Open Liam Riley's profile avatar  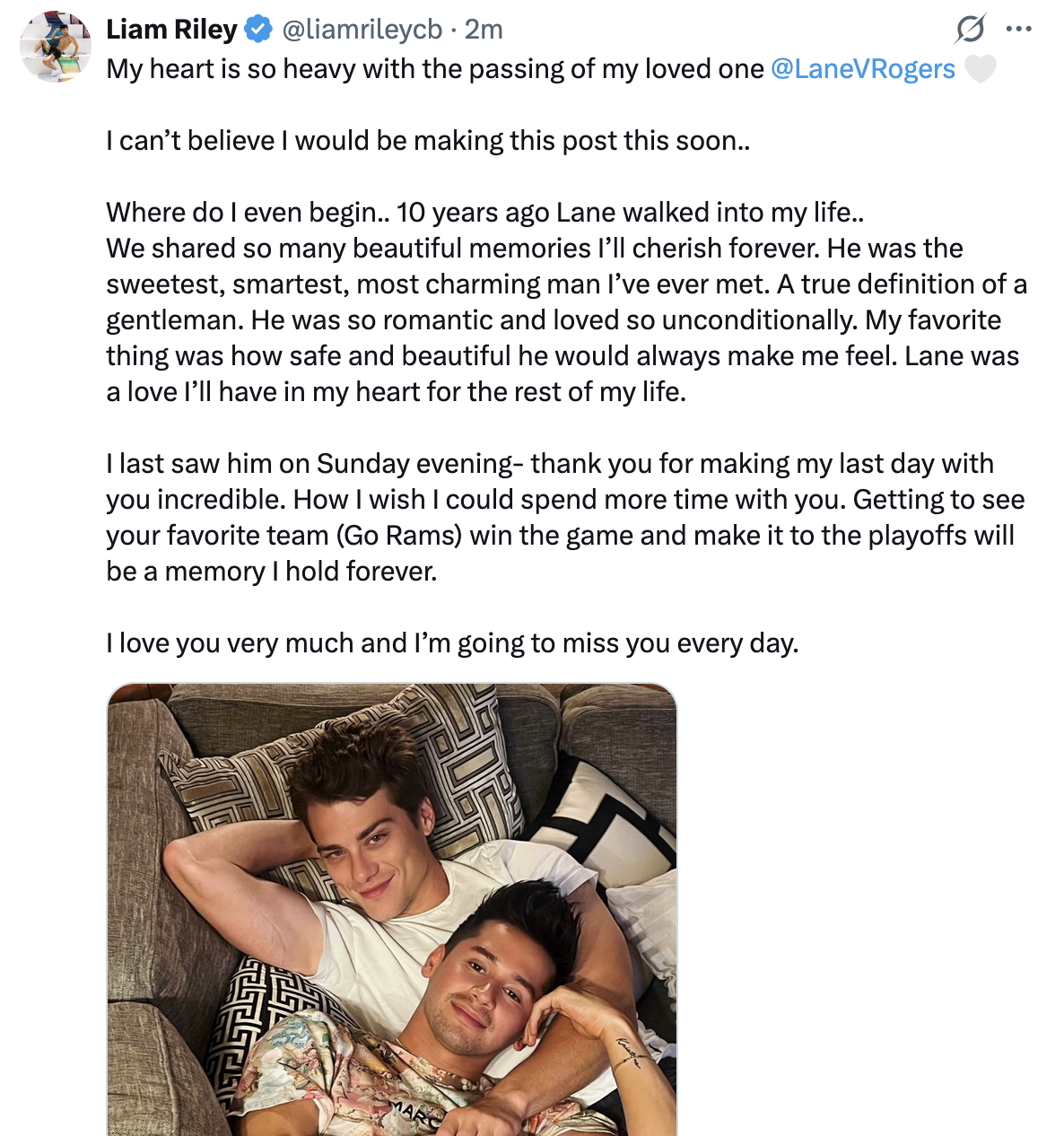pyautogui.click(x=56, y=47)
